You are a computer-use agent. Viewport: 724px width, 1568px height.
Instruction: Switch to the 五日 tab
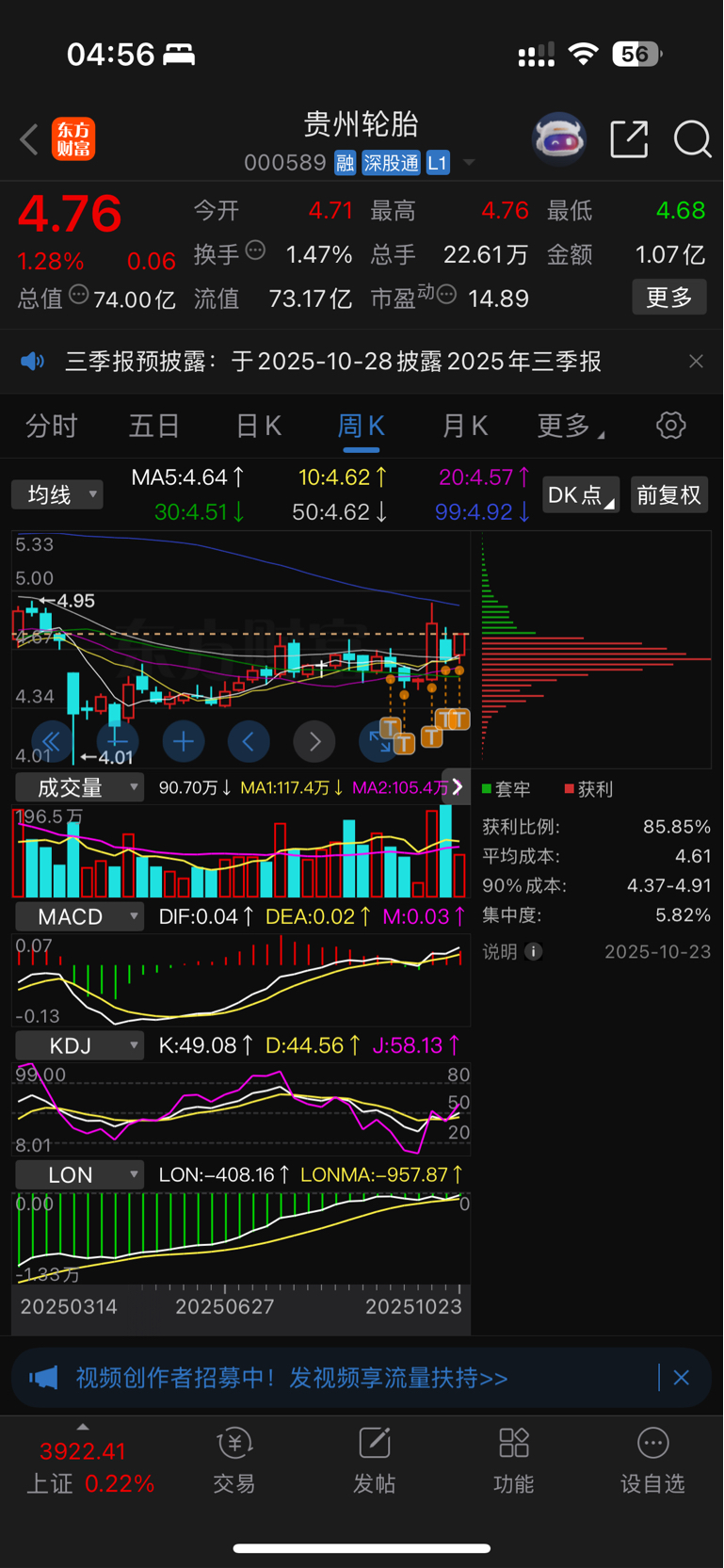(x=154, y=426)
